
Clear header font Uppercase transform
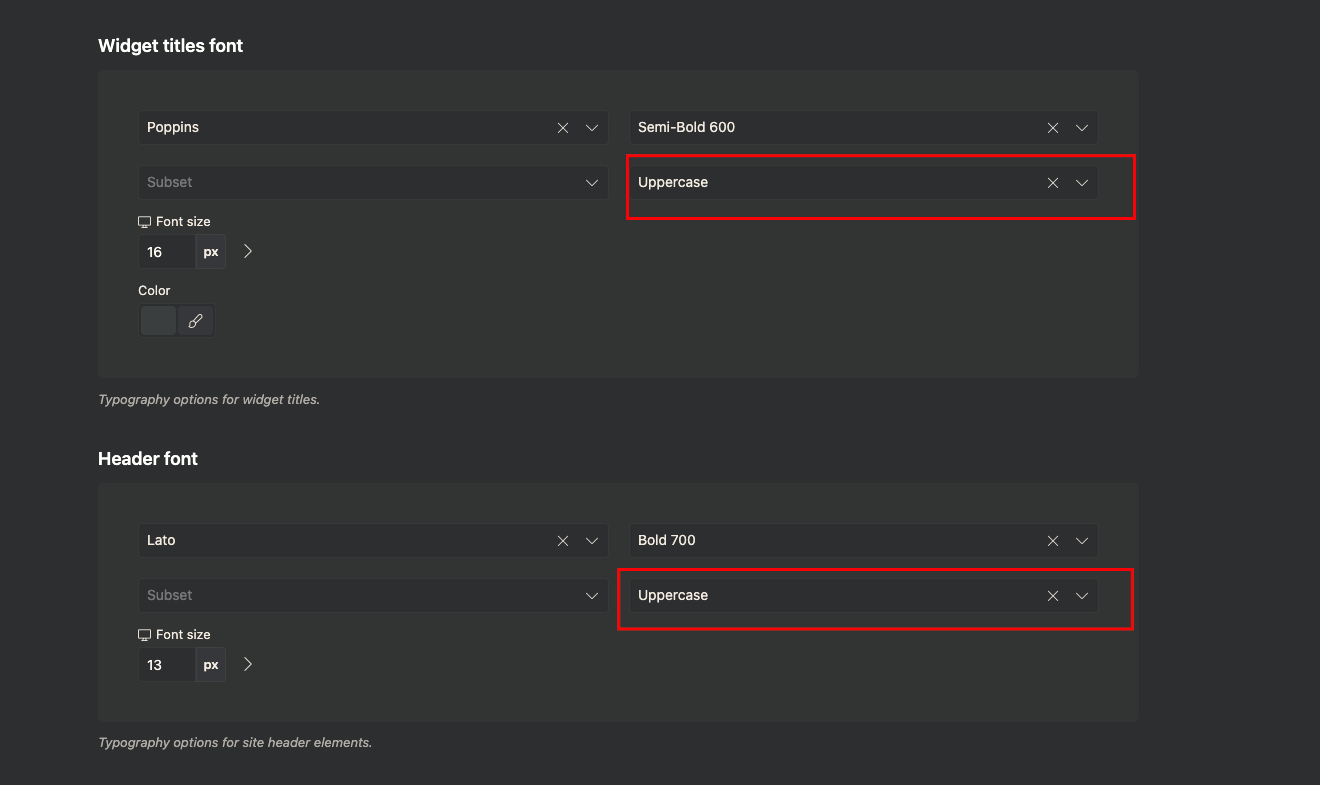tap(1053, 596)
